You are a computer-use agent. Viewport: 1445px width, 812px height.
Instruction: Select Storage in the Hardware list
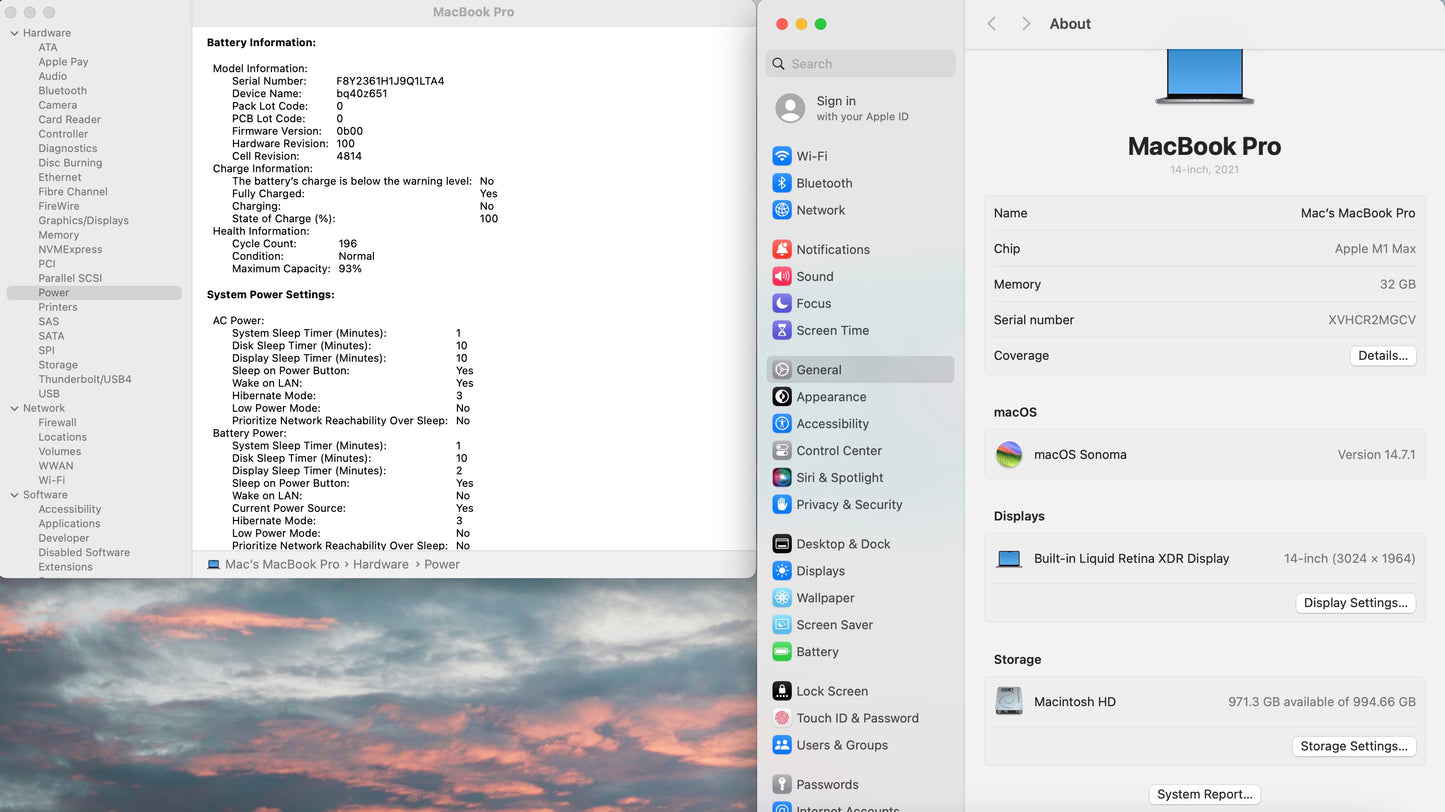[58, 365]
